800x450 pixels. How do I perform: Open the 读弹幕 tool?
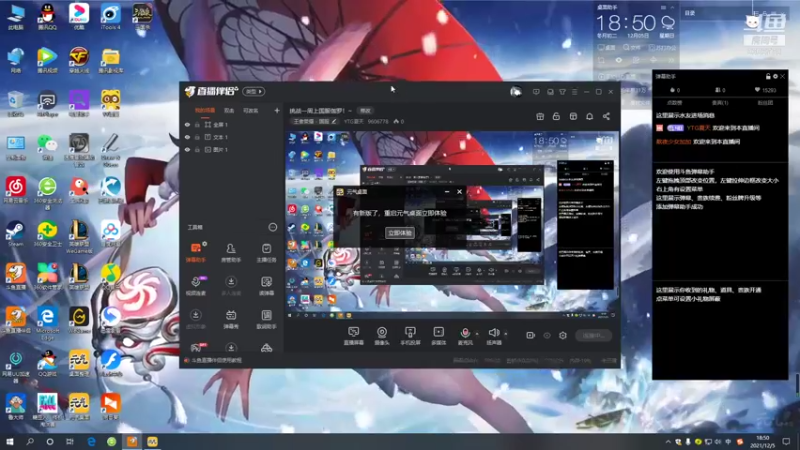[x=266, y=285]
